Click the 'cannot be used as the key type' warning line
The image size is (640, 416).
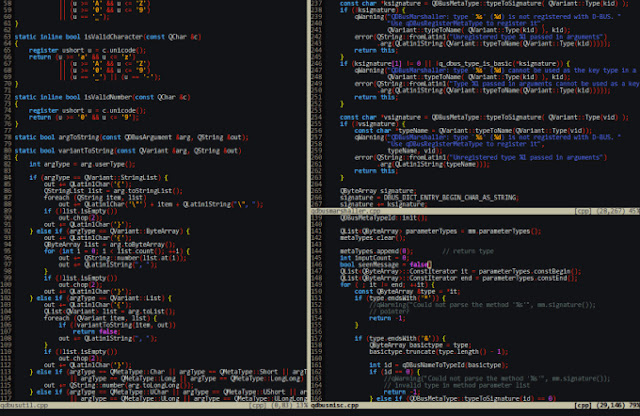pyautogui.click(x=495, y=70)
